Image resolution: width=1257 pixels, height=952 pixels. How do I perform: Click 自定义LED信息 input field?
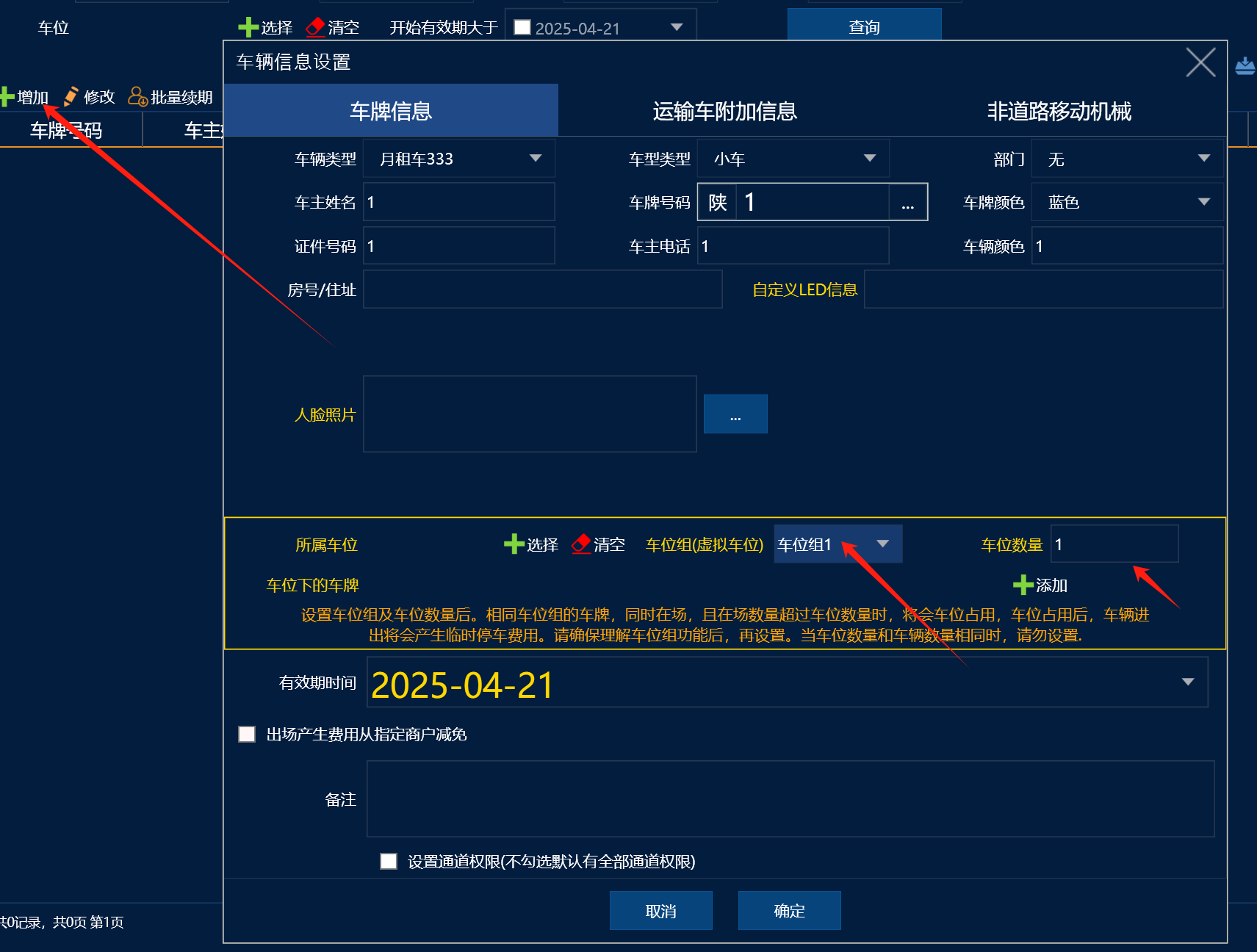pyautogui.click(x=1043, y=289)
